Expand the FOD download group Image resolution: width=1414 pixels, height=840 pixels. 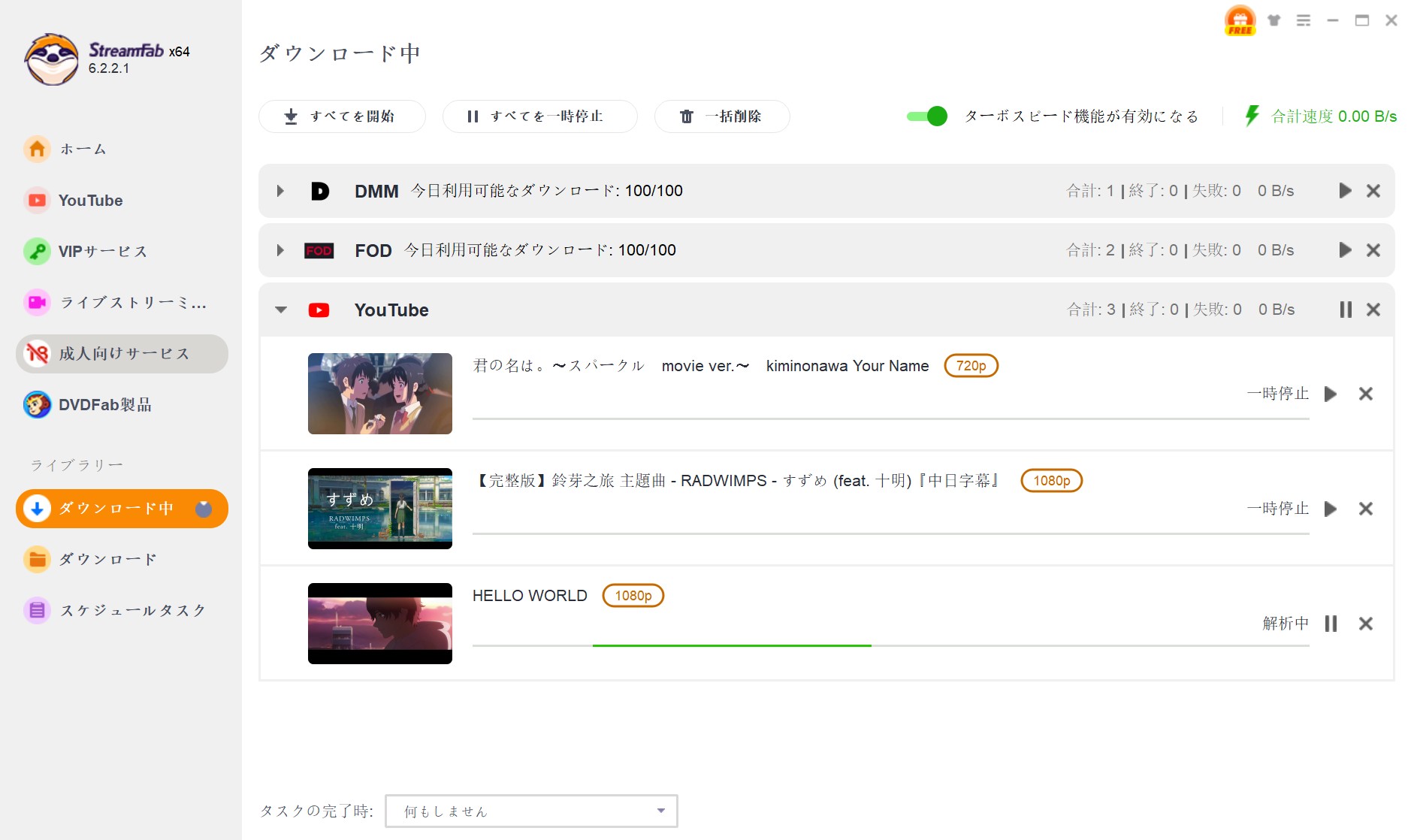click(x=280, y=250)
